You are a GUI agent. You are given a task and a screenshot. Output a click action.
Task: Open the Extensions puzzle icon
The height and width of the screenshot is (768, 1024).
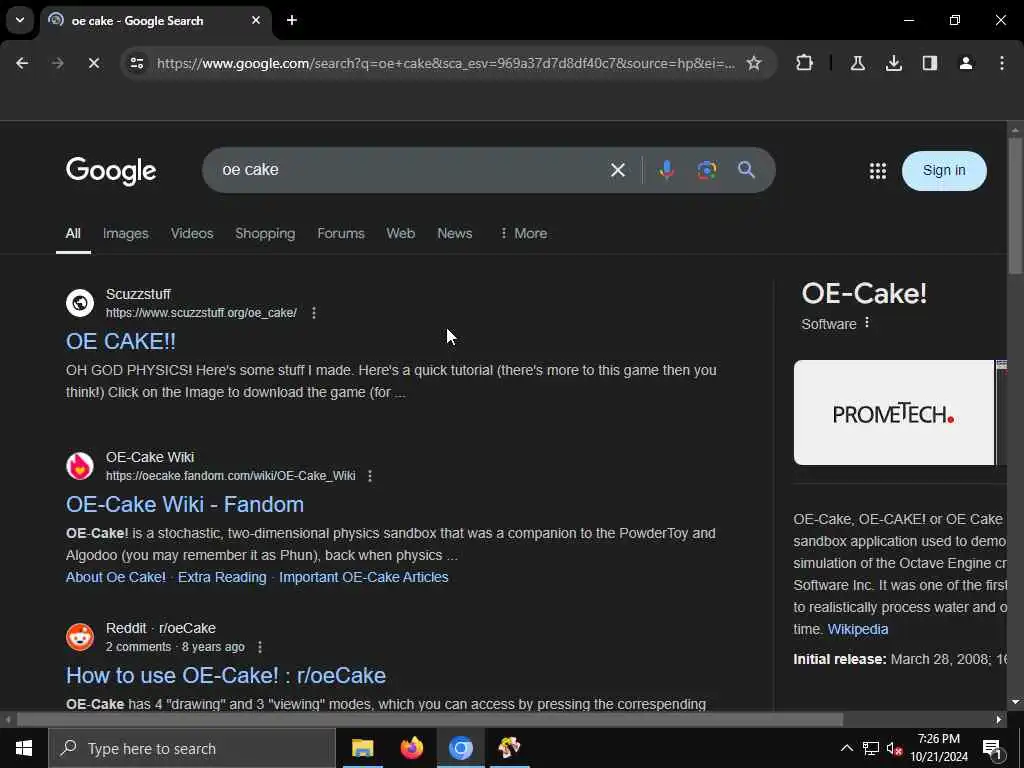805,63
